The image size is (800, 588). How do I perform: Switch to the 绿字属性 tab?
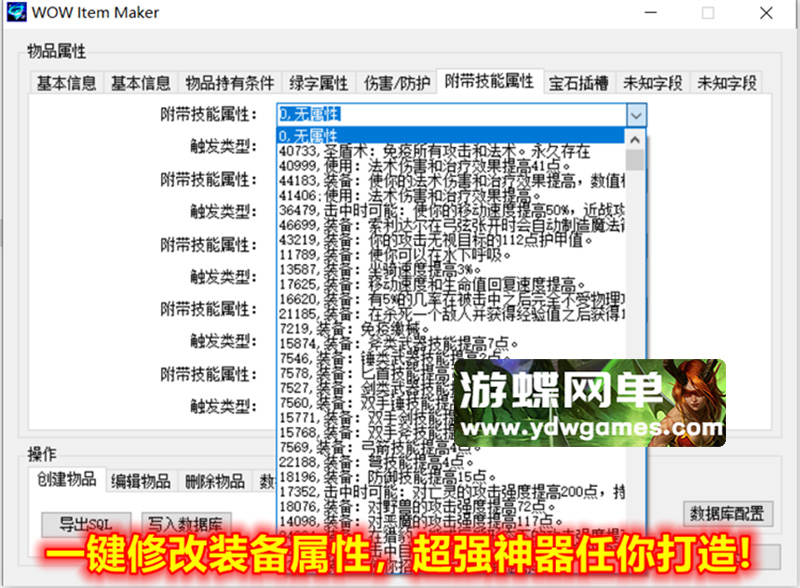point(318,83)
